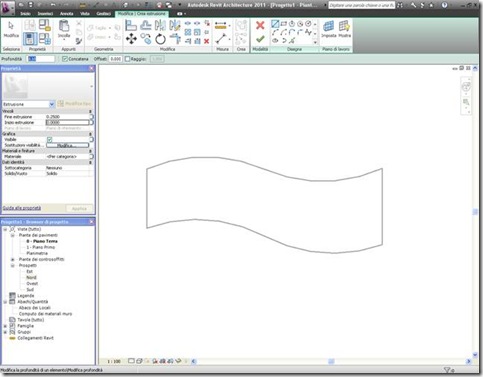This screenshot has height=377, width=483.
Task: Finish edit mode with the green checkmark
Action: 260,39
